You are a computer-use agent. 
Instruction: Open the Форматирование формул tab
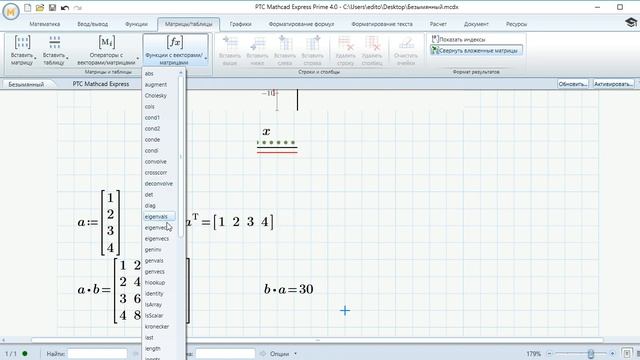[301, 24]
